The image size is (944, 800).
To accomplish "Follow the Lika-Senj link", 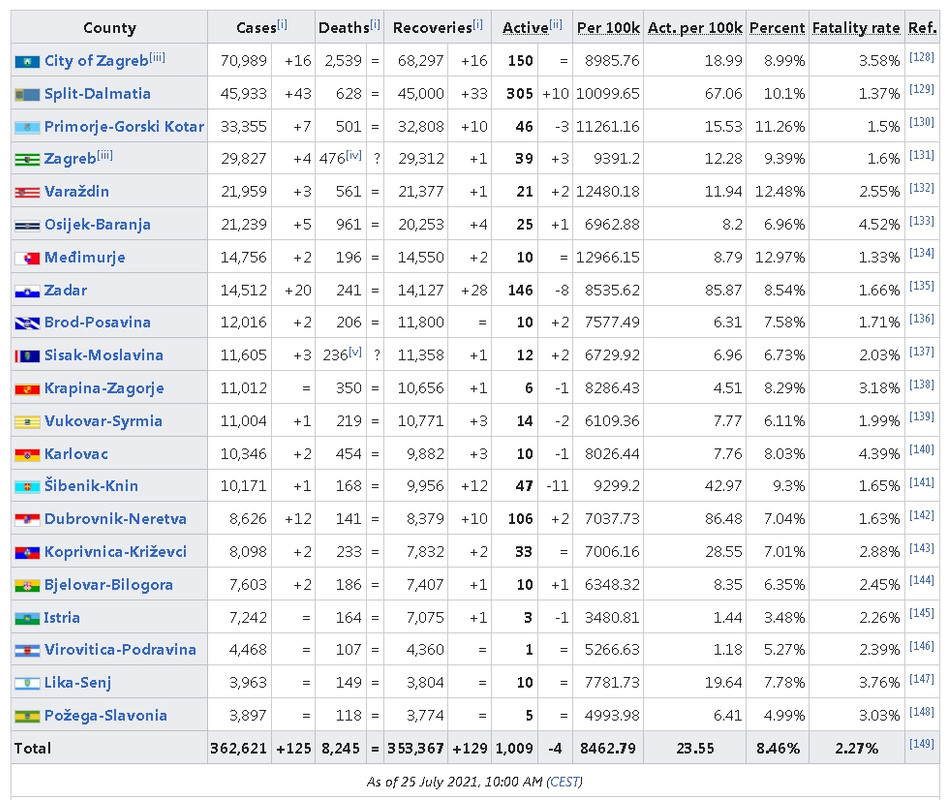I will pos(78,683).
